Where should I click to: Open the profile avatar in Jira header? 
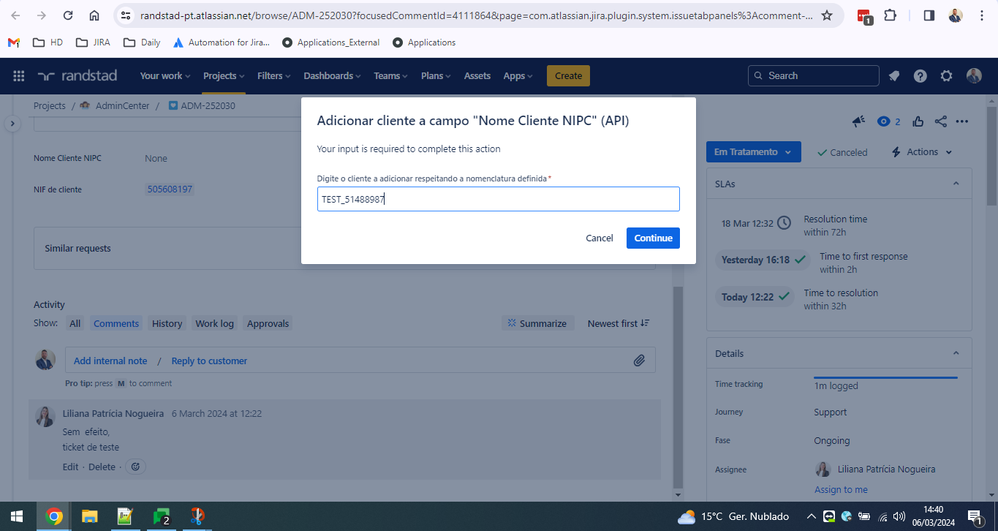pyautogui.click(x=974, y=76)
